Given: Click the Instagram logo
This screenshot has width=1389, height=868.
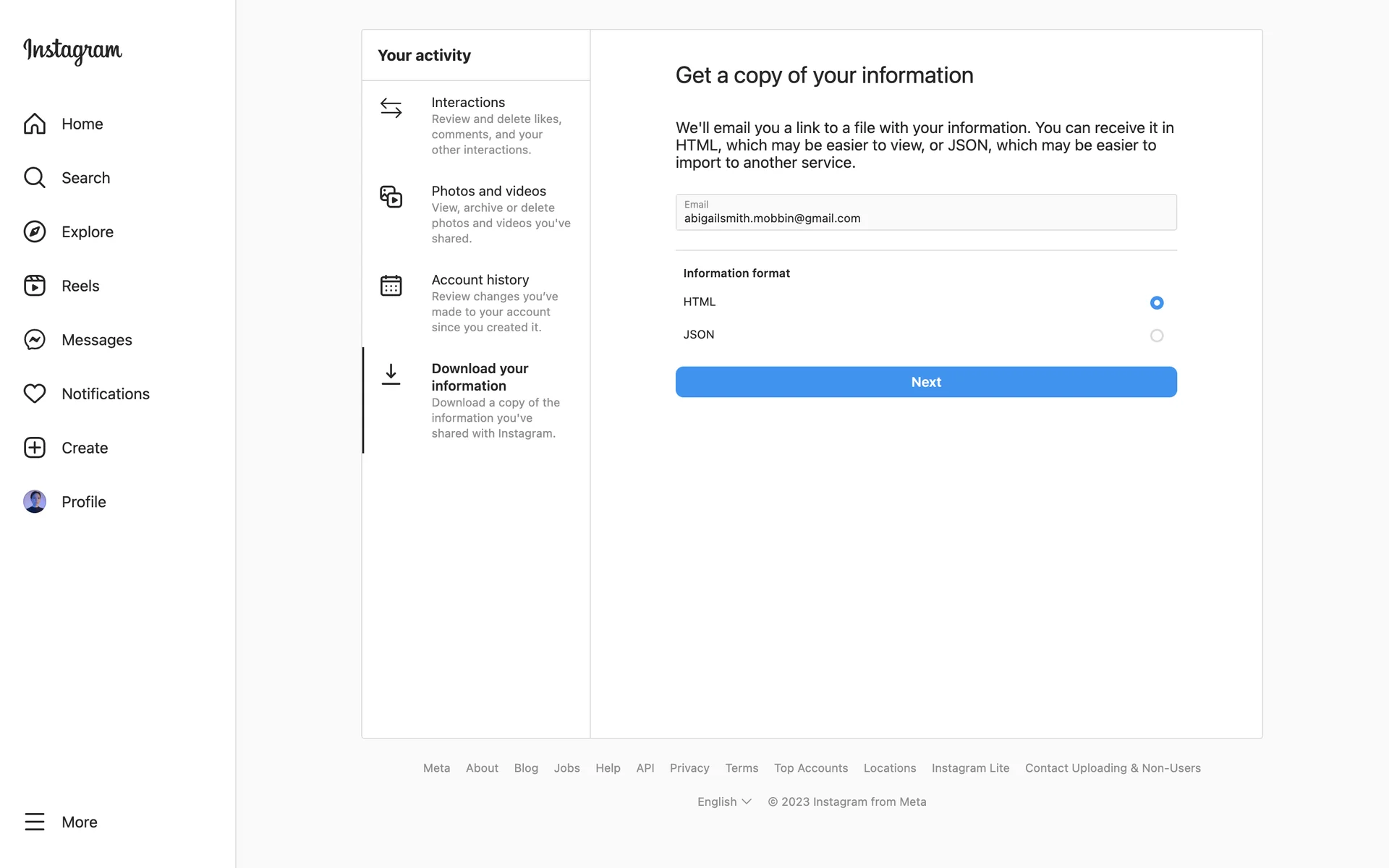Looking at the screenshot, I should point(73,51).
